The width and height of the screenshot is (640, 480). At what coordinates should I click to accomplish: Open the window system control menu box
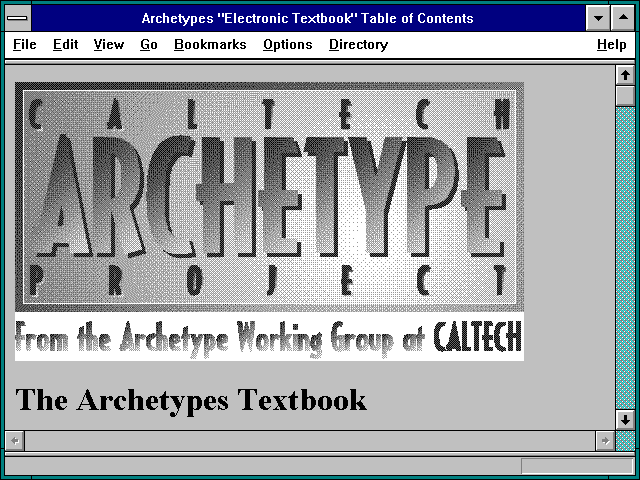point(17,18)
